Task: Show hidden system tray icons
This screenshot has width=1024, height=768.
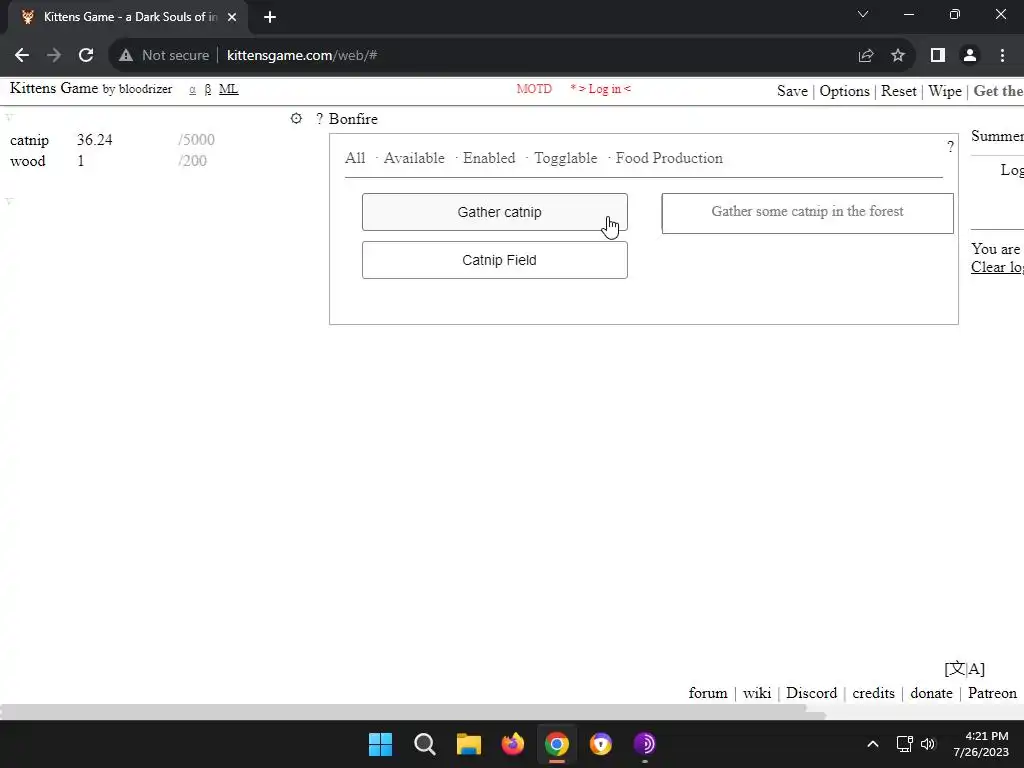Action: click(872, 744)
